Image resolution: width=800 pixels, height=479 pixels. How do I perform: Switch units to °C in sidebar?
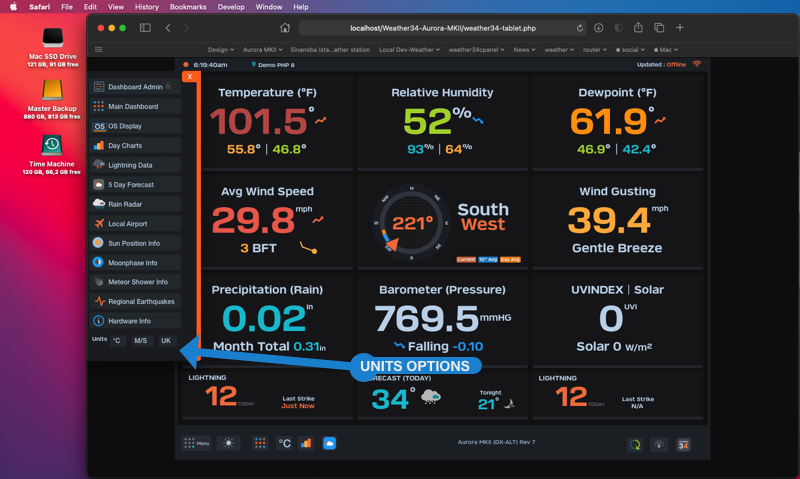point(117,340)
